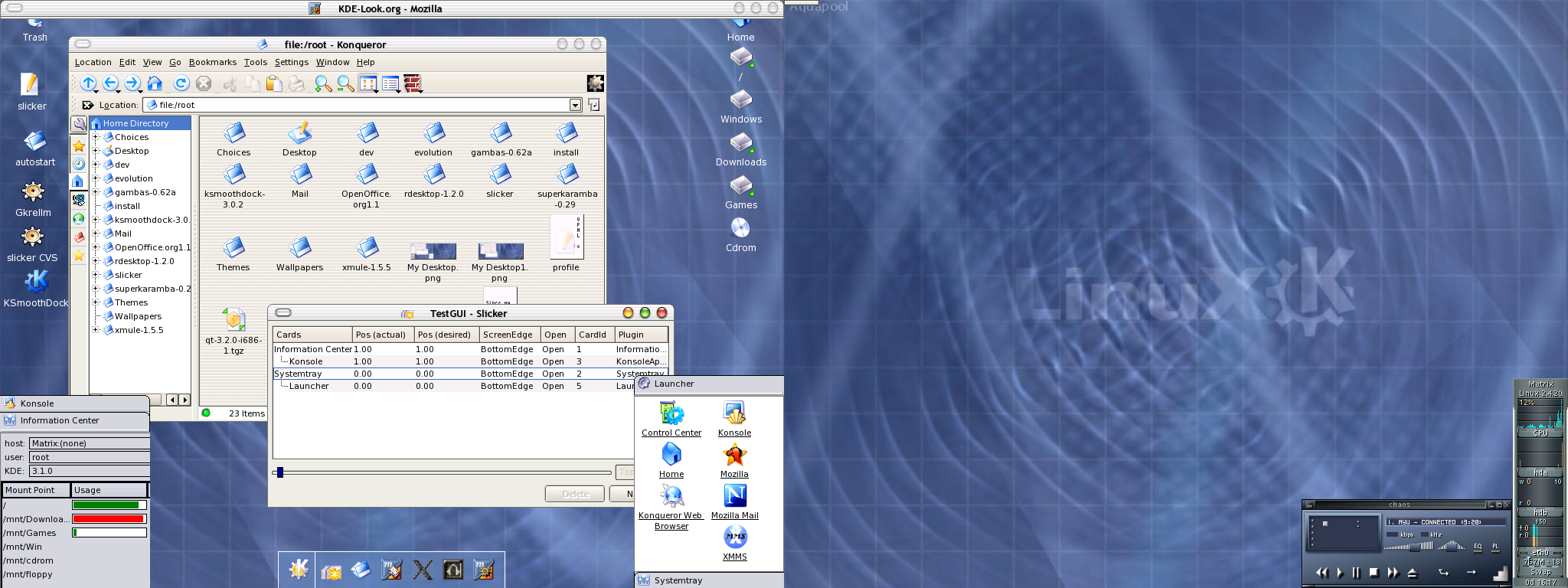Skip to next track in XMMS

1393,573
